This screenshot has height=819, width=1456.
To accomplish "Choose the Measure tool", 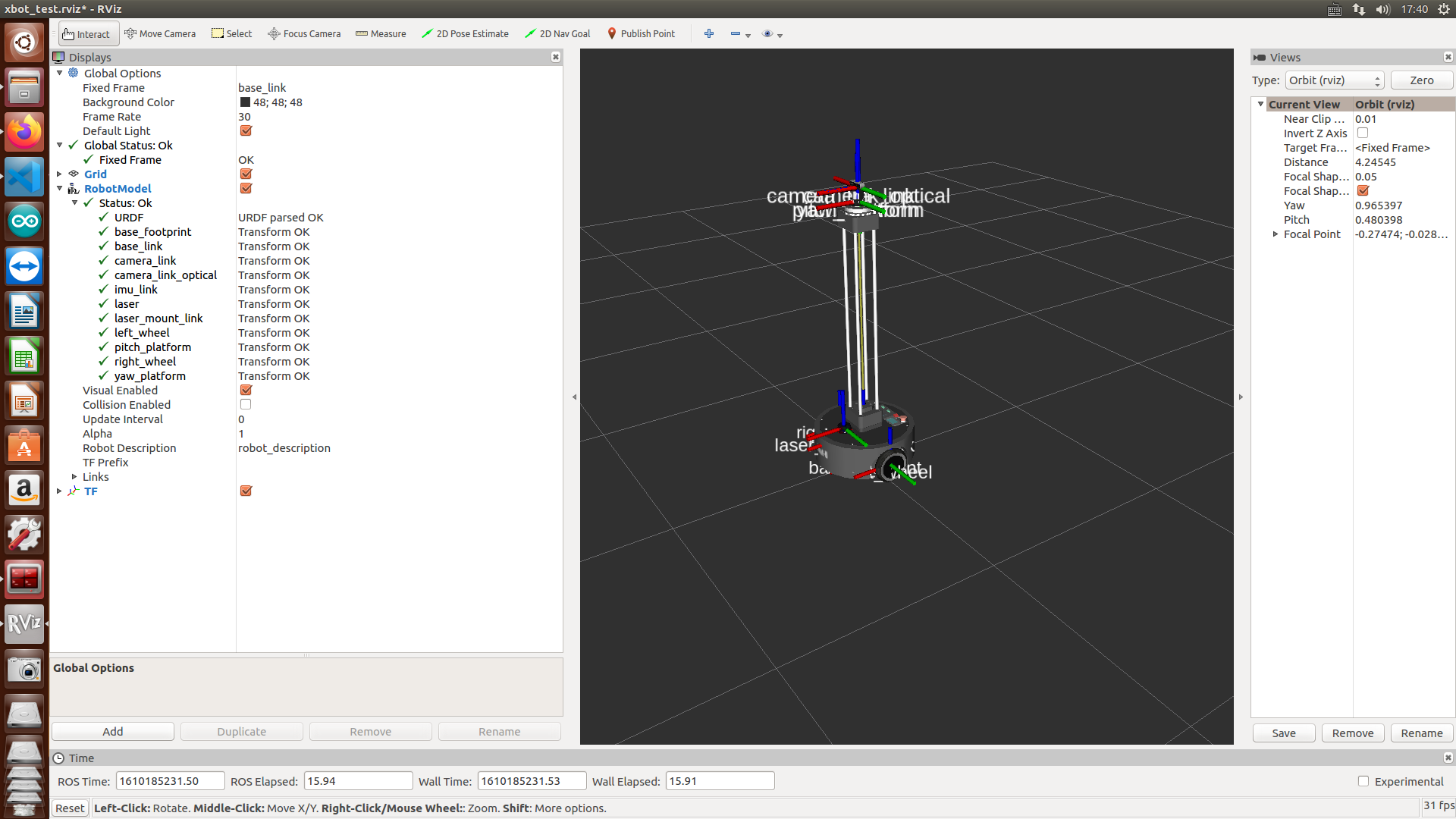I will point(381,34).
